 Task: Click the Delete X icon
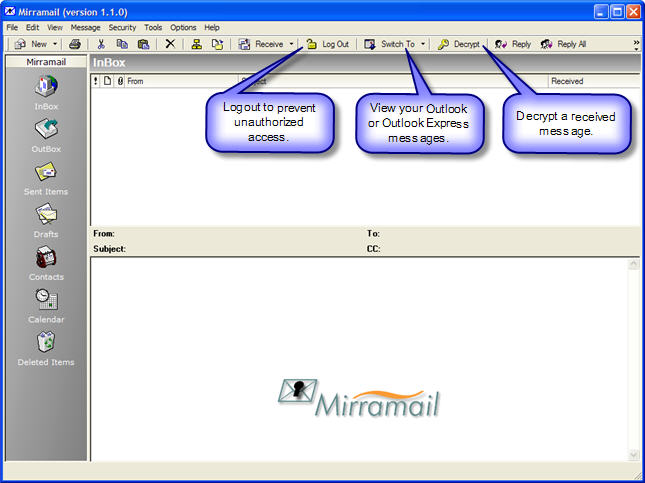pos(170,44)
